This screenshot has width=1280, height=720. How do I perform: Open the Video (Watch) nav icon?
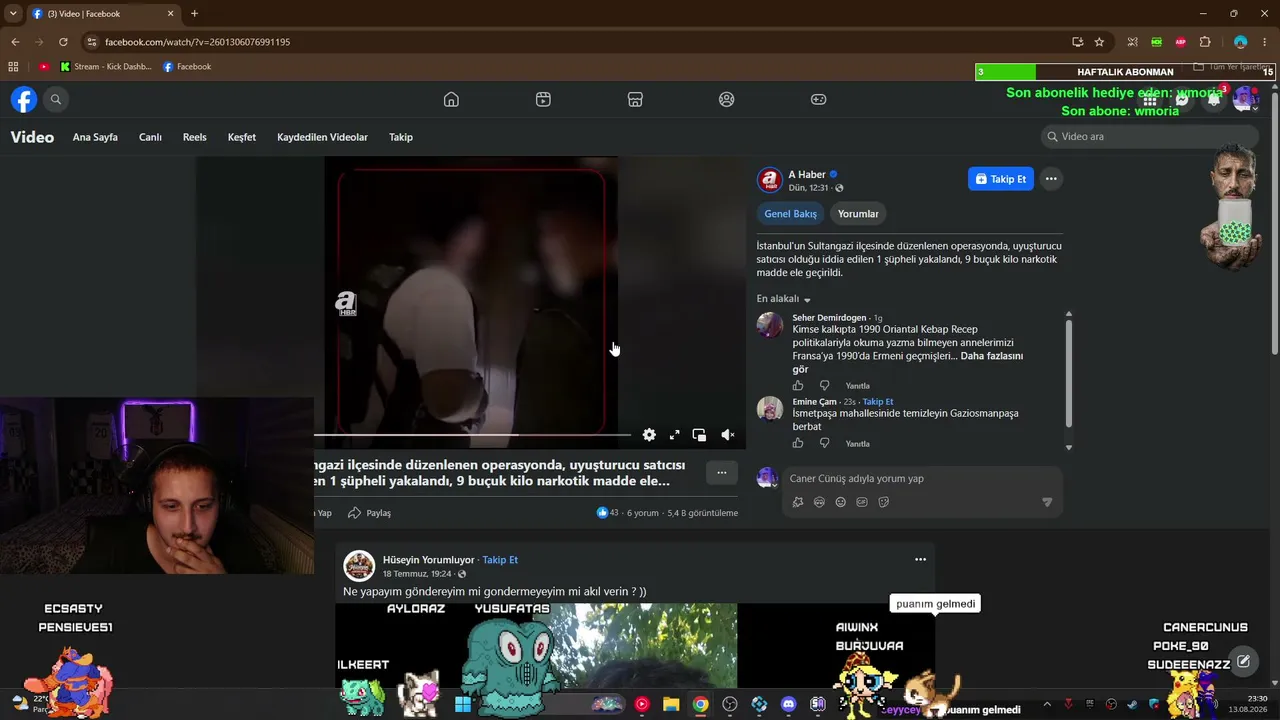coord(543,99)
